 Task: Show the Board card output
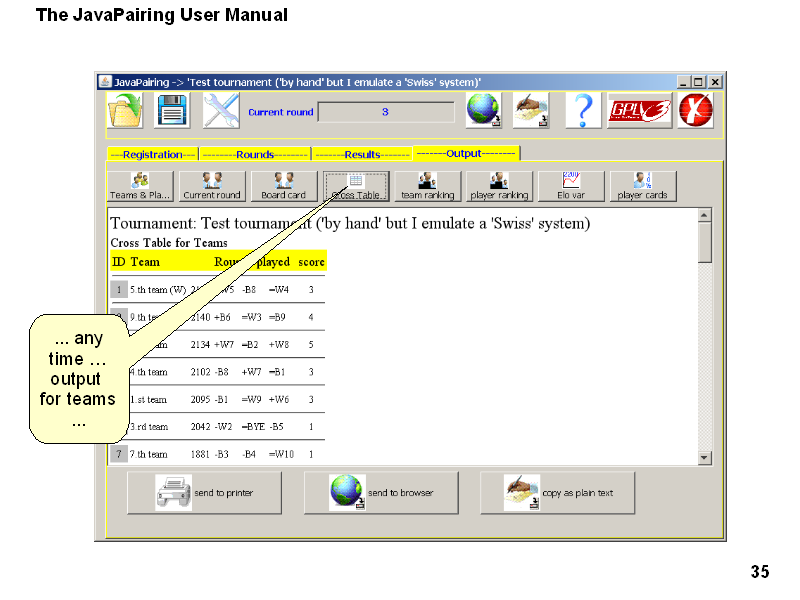coord(283,186)
